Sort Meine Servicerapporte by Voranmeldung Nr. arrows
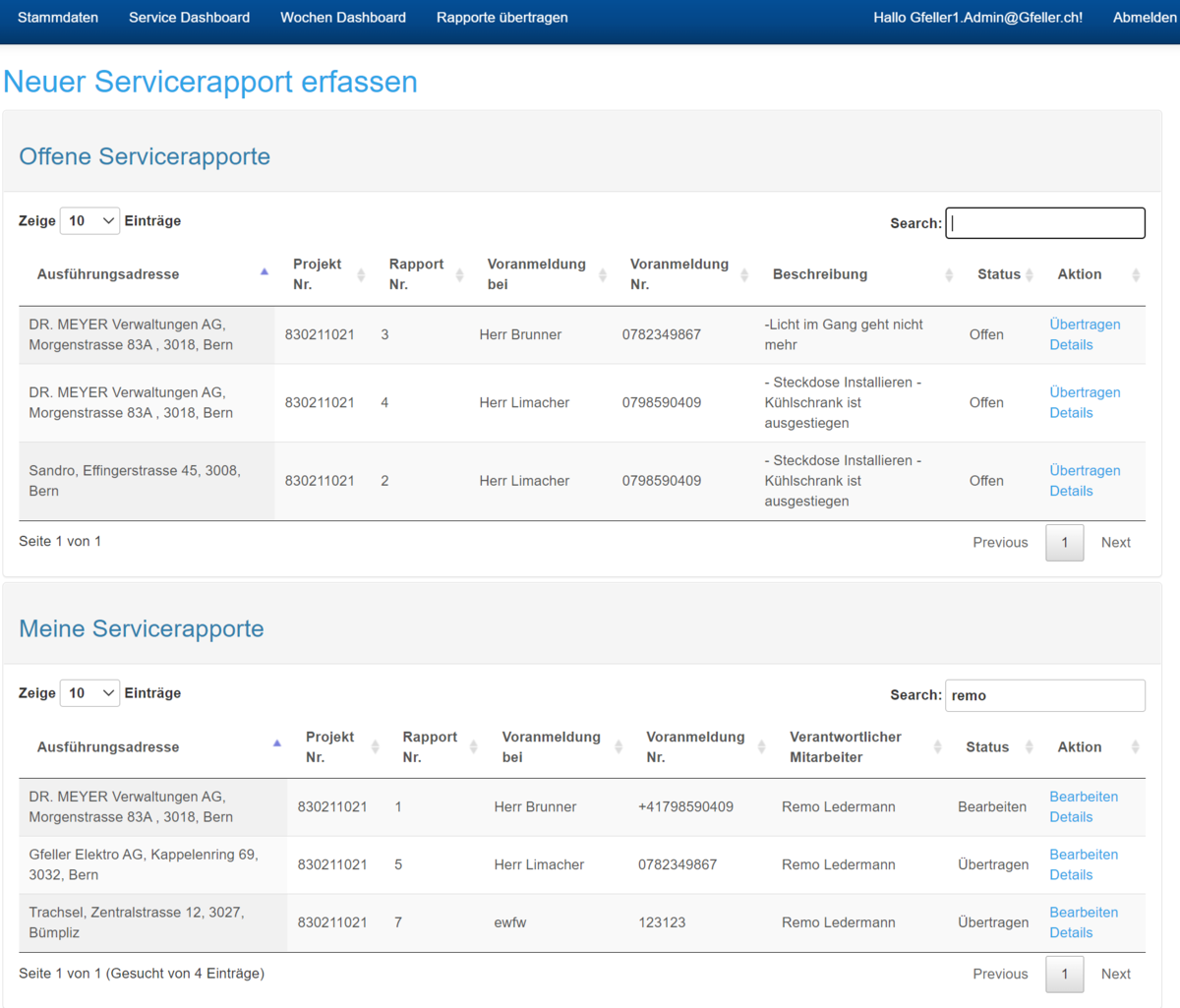This screenshot has height=1008, width=1180. tap(761, 747)
